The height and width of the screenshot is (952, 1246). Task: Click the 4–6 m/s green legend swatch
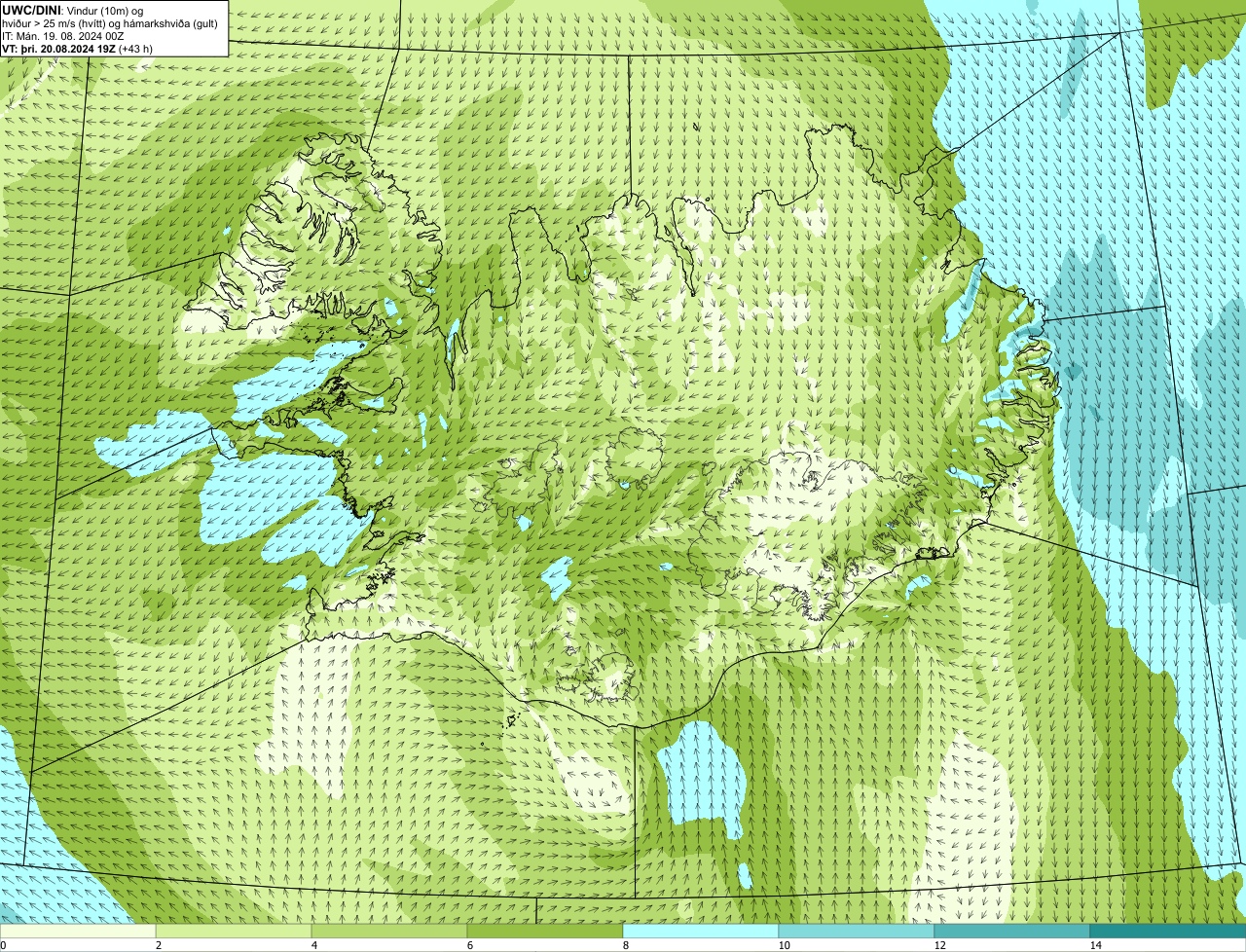tap(389, 931)
